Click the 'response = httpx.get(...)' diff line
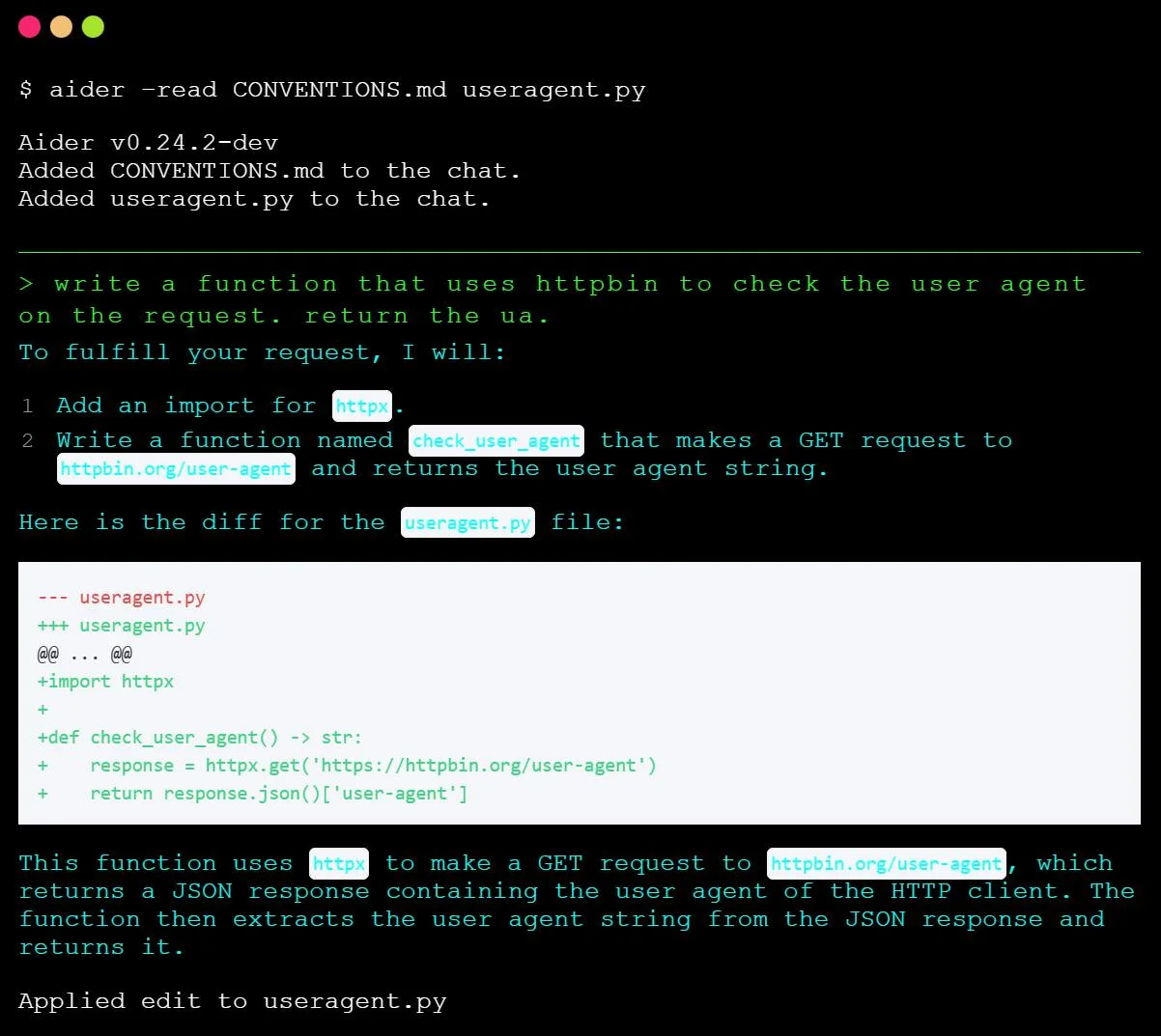The width and height of the screenshot is (1161, 1036). point(347,766)
